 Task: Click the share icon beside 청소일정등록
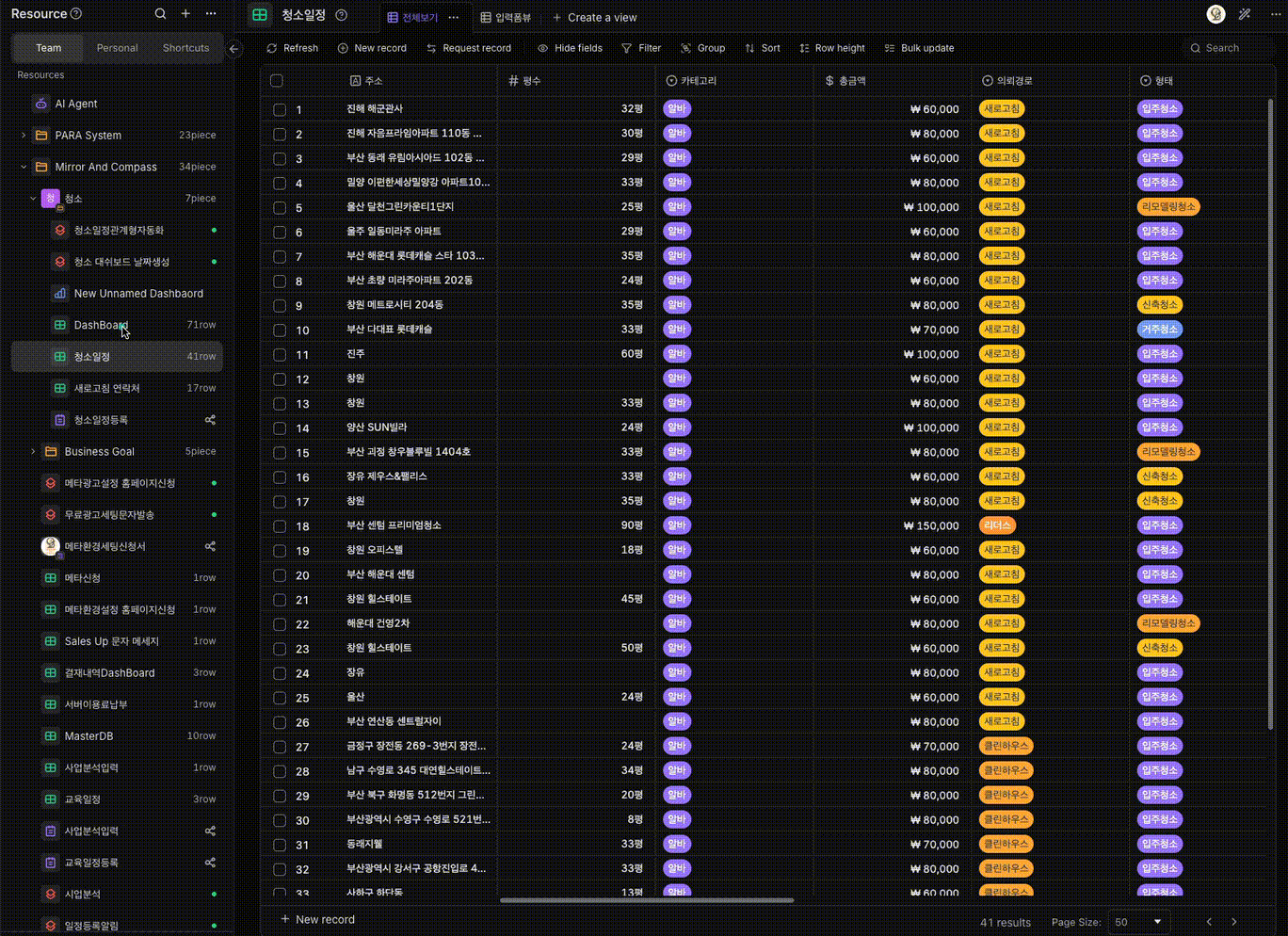coord(210,420)
